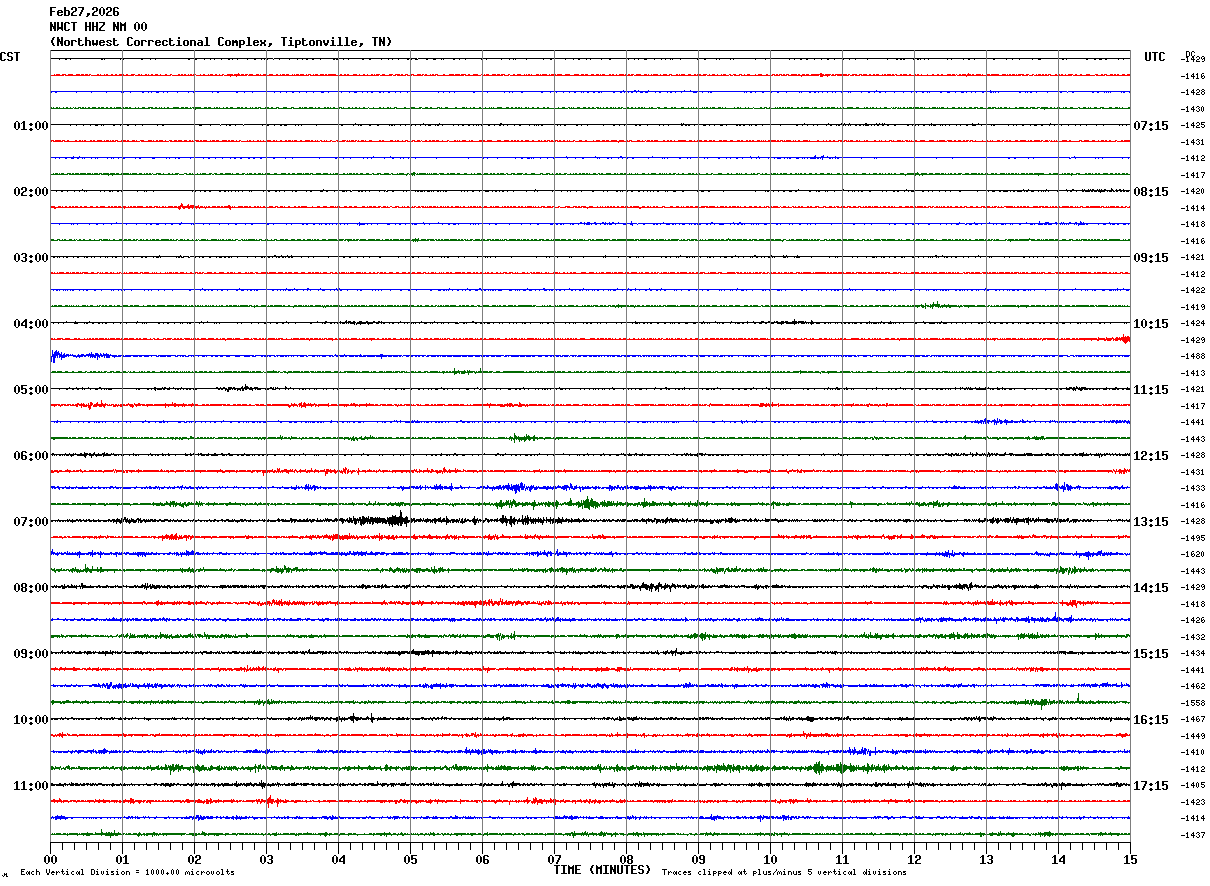Click the Feb27,2026 date text
The height and width of the screenshot is (886, 1210).
tap(84, 12)
